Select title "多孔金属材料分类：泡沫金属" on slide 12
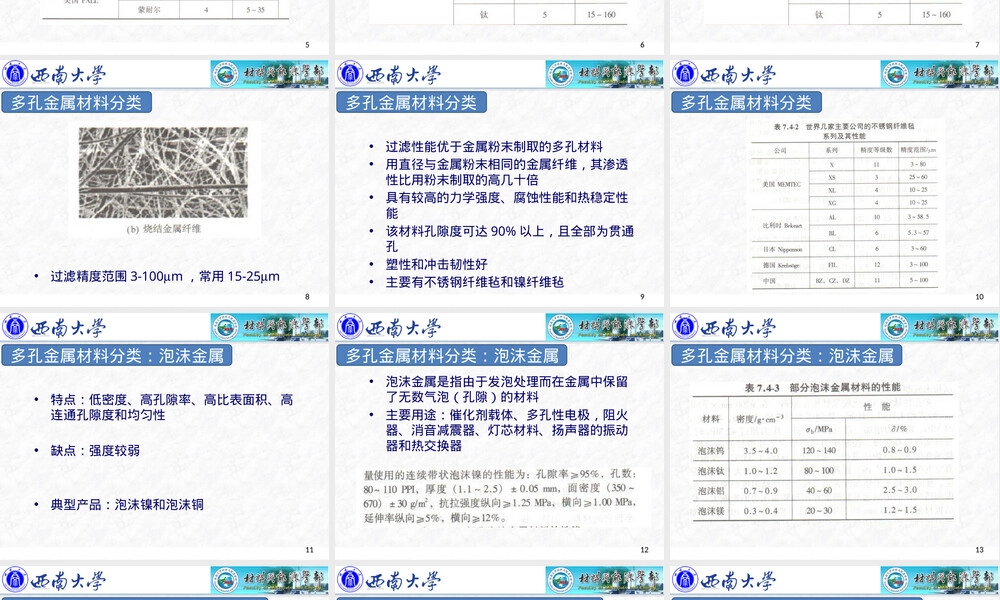Viewport: 1000px width, 600px height. (452, 356)
